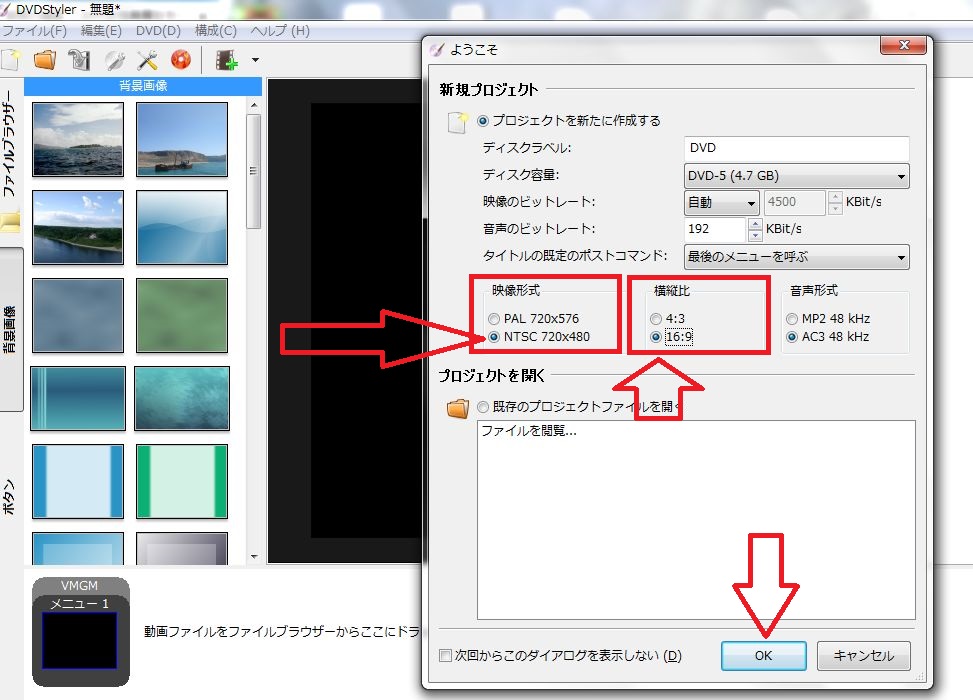Click the New project toolbar icon

[x=11, y=60]
